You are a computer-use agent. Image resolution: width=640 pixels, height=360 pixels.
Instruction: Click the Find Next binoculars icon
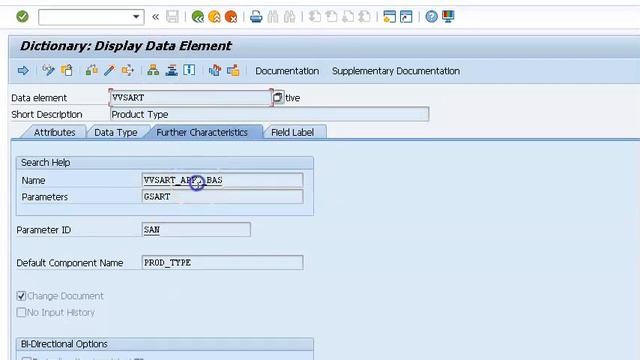tap(289, 17)
